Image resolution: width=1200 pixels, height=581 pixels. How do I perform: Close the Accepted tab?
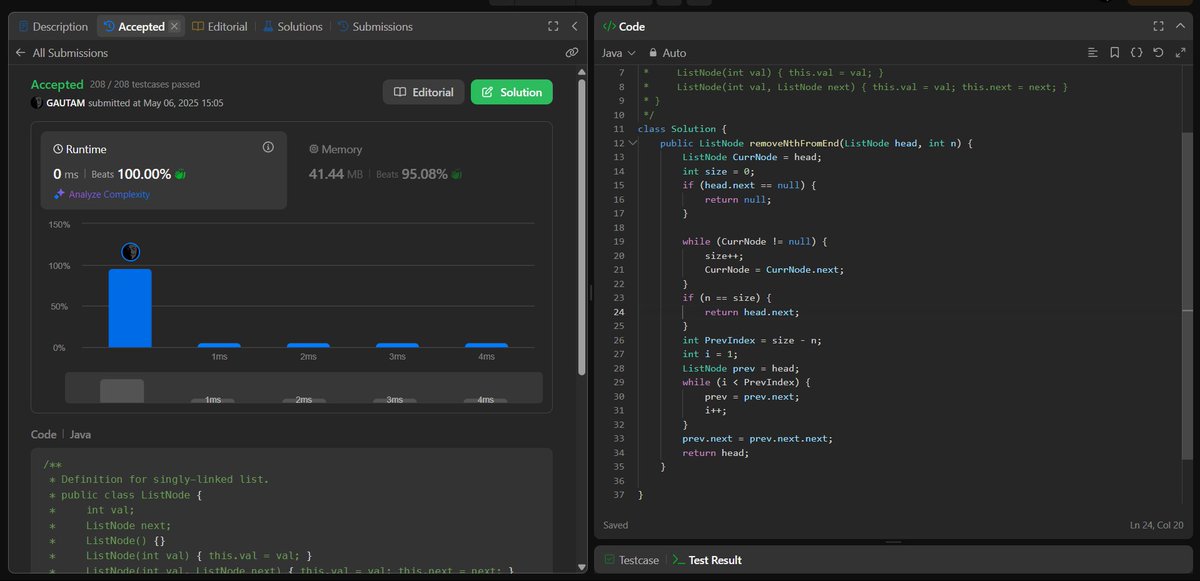click(174, 26)
